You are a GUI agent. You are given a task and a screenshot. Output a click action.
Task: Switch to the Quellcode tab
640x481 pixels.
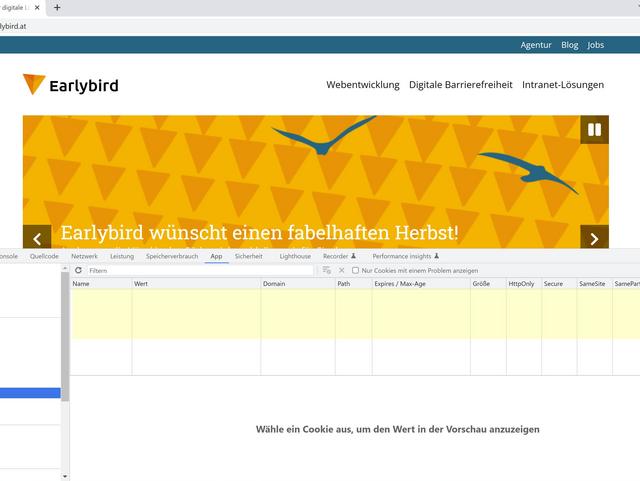(44, 256)
